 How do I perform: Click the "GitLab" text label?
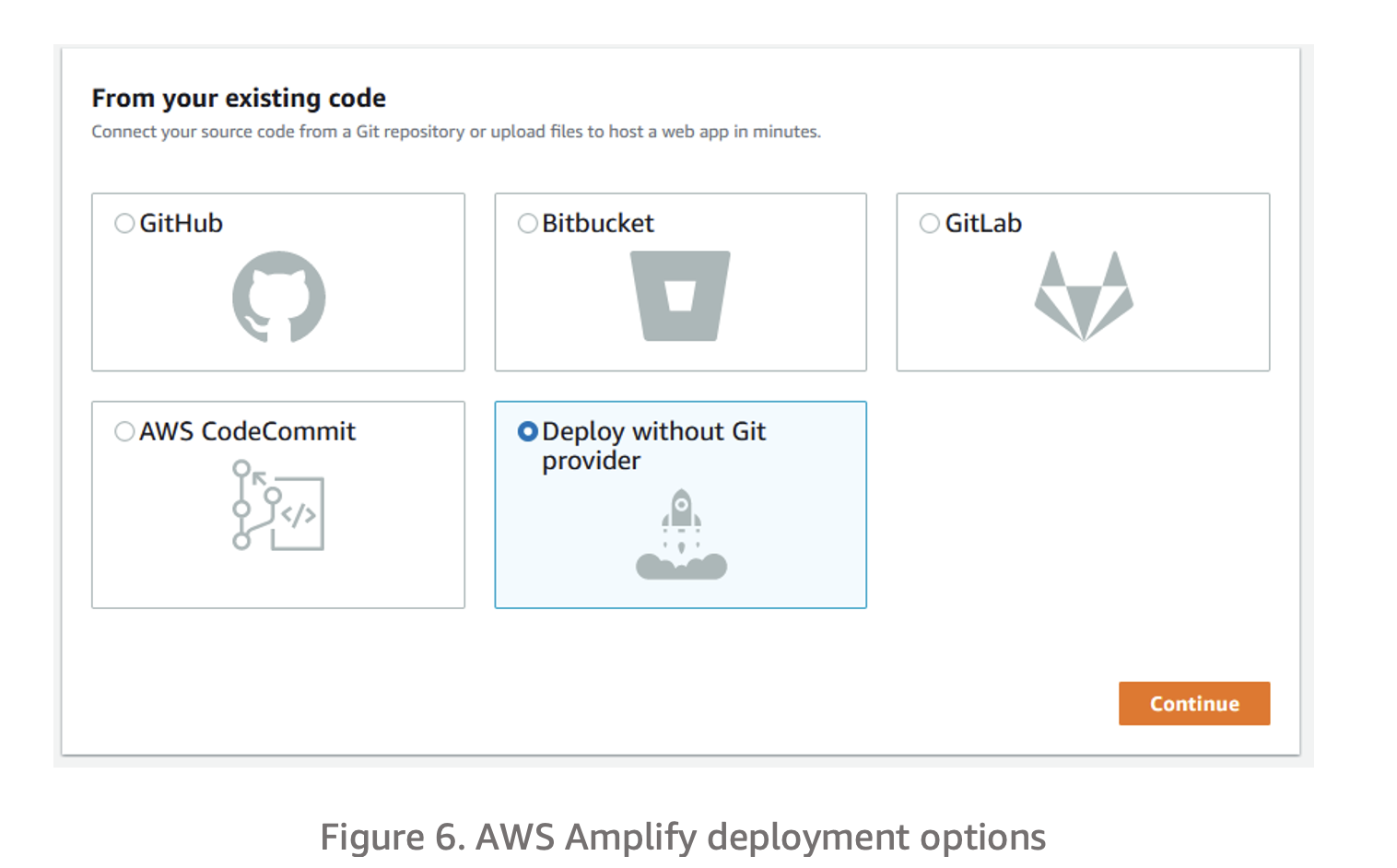[x=983, y=224]
